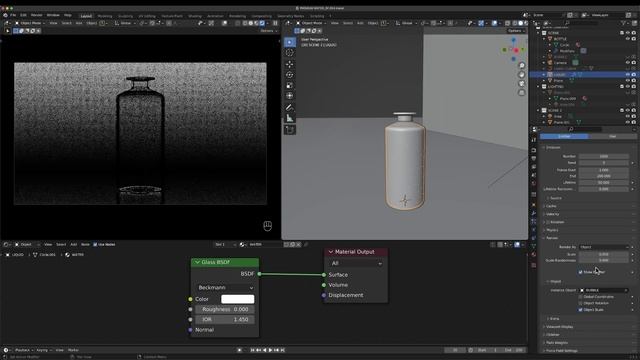The image size is (640, 360).
Task: Toggle camera view icon in right viewport
Action: tap(521, 84)
